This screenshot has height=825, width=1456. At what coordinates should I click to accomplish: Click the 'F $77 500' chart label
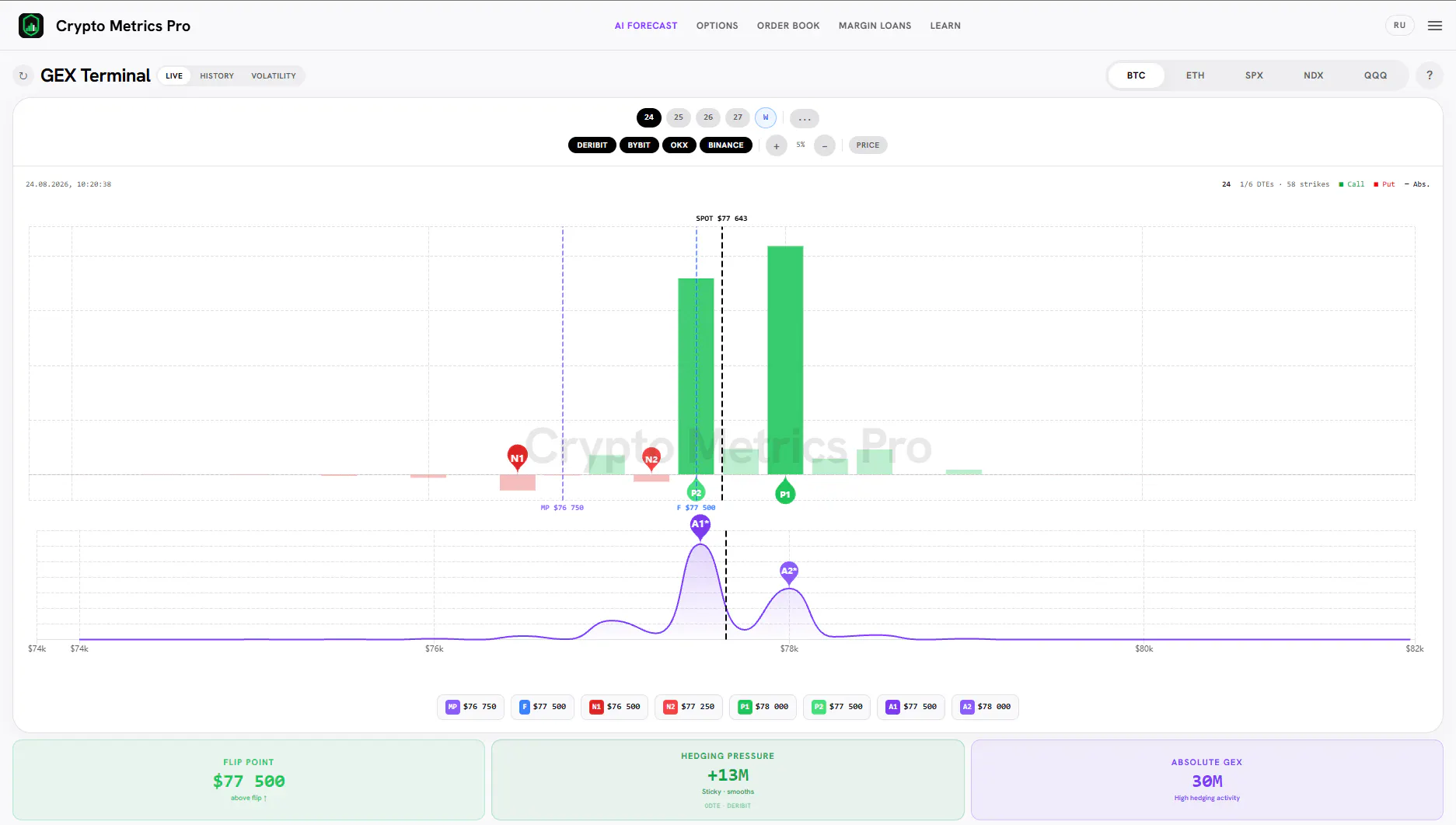pos(696,508)
